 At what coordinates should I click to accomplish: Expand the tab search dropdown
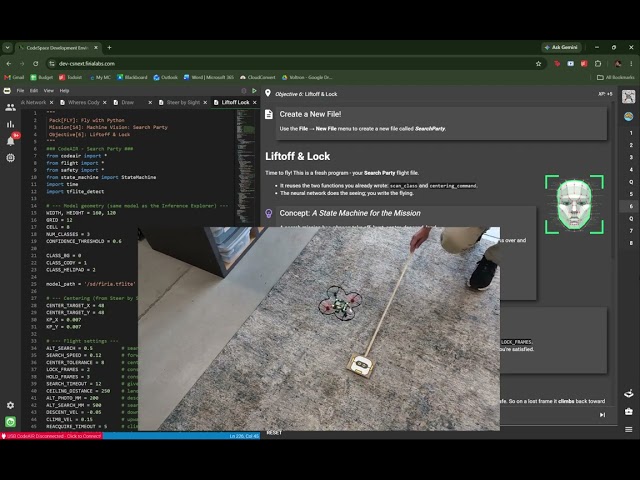(x=7, y=47)
